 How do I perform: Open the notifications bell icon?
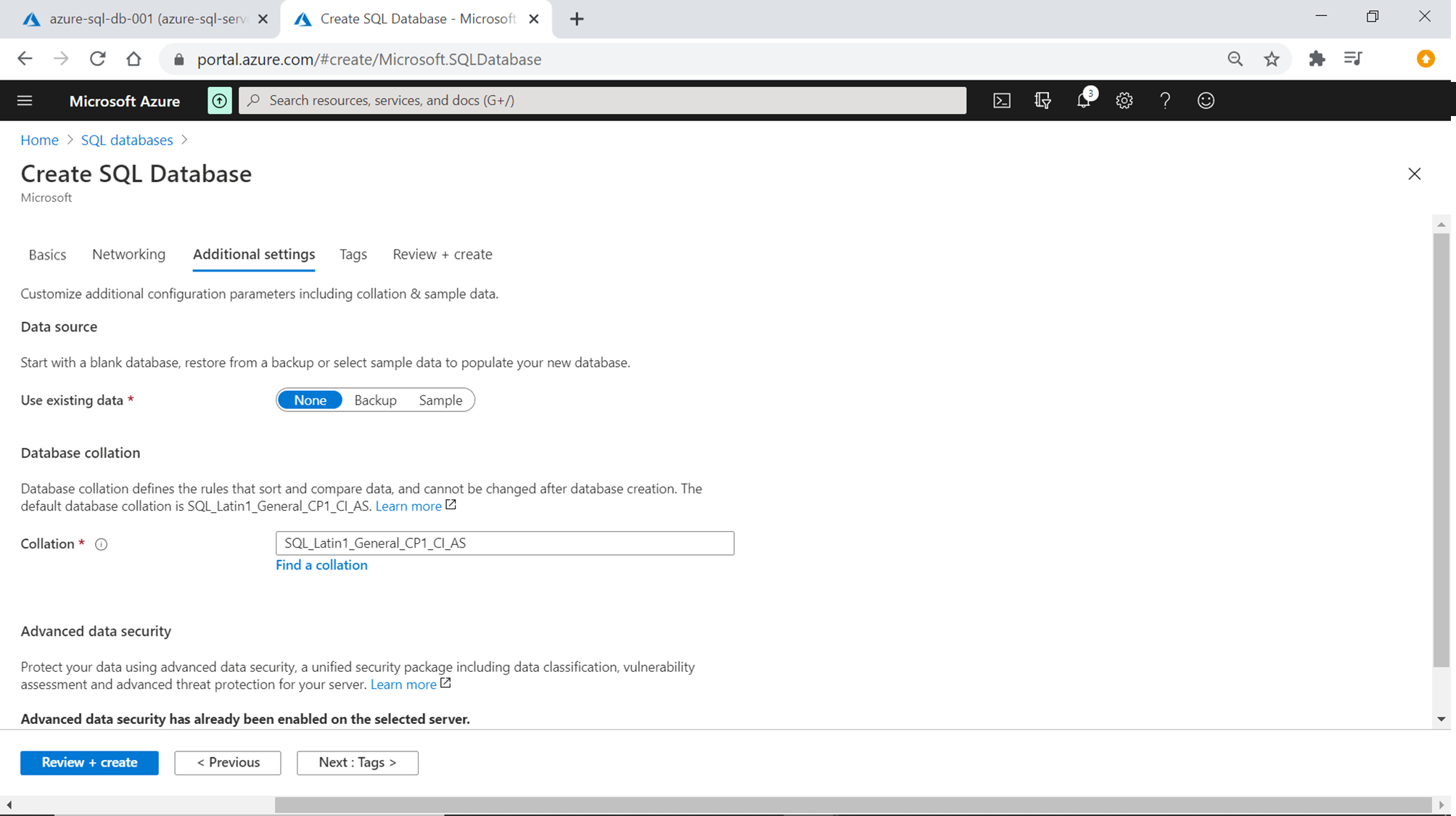(x=1084, y=100)
